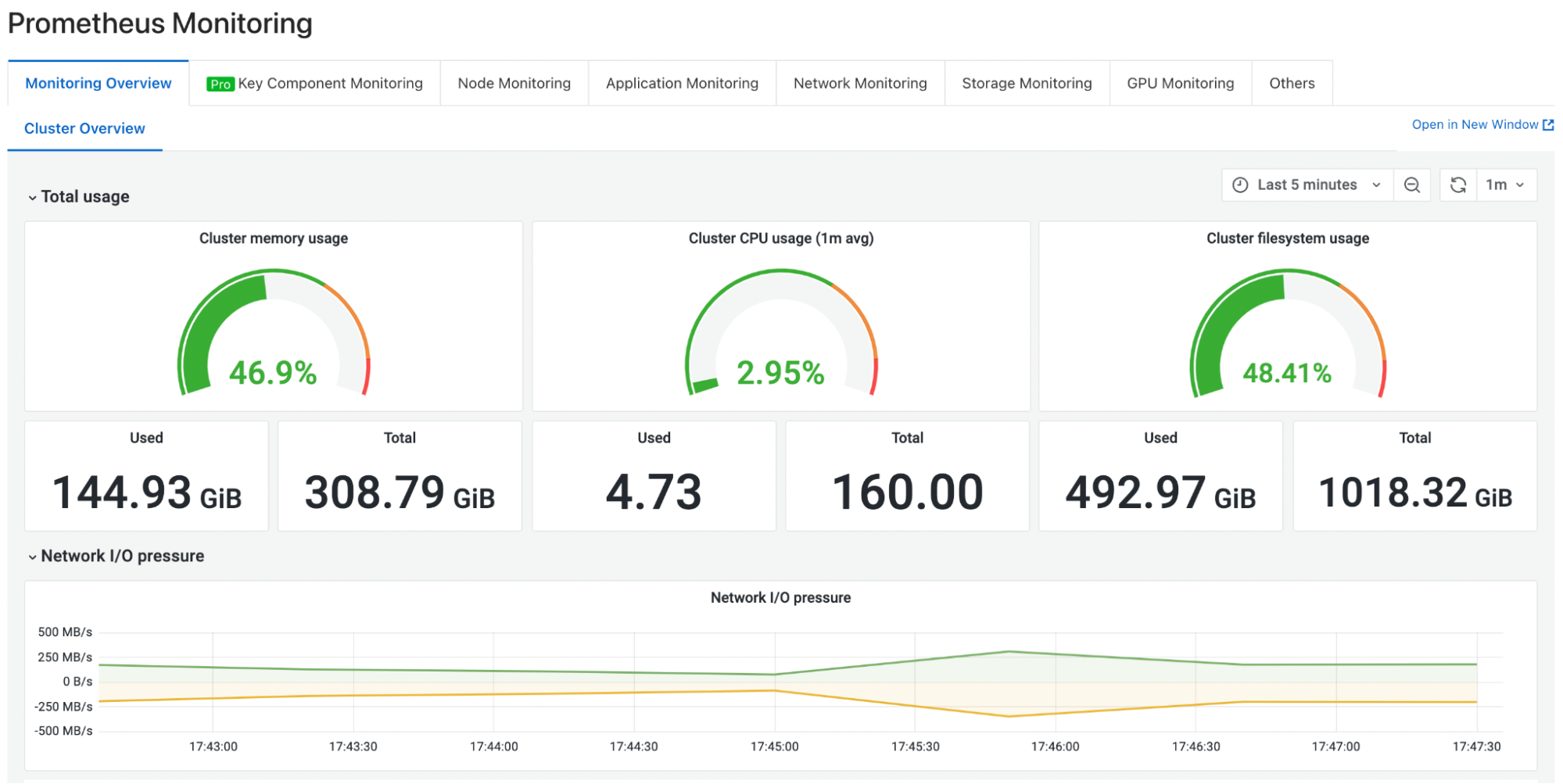Image resolution: width=1563 pixels, height=784 pixels.
Task: Select the Cluster Overview sub-tab
Action: 84,129
